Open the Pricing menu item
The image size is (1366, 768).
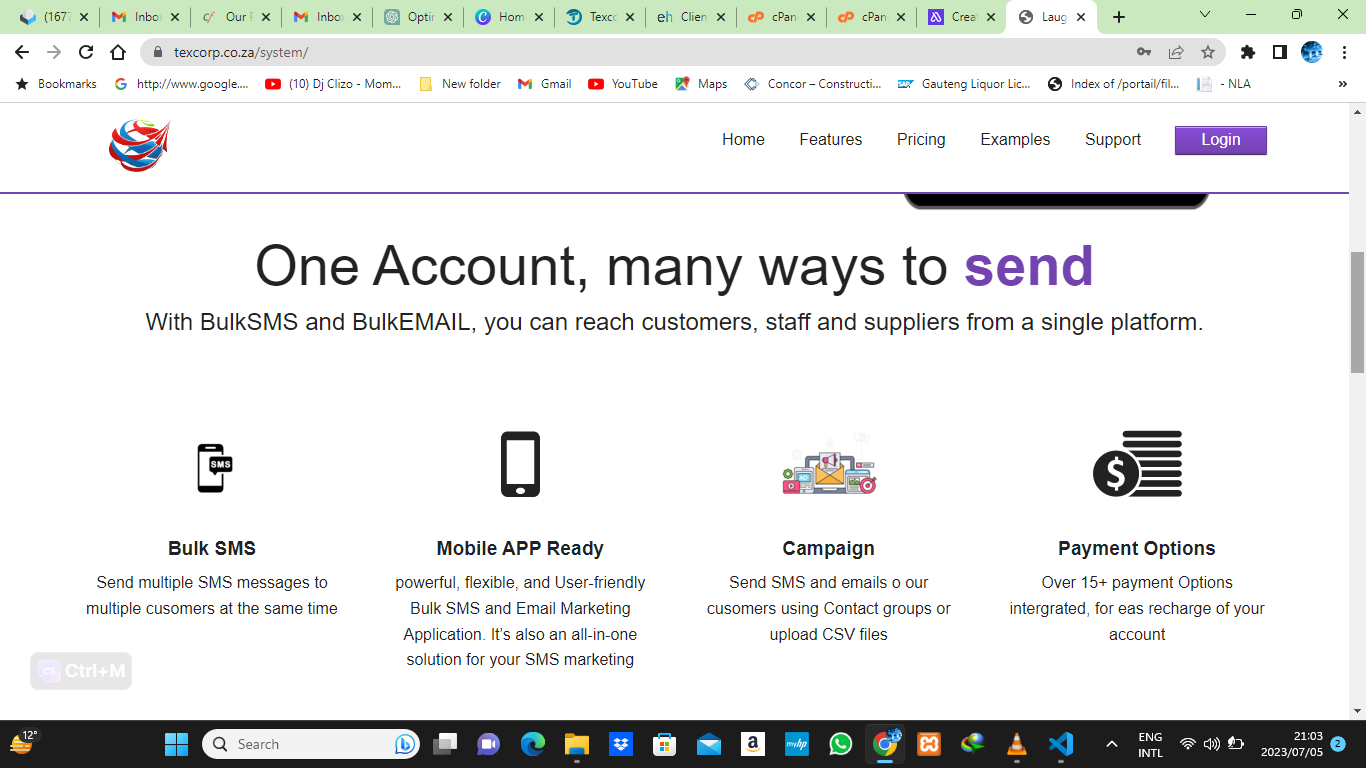920,140
